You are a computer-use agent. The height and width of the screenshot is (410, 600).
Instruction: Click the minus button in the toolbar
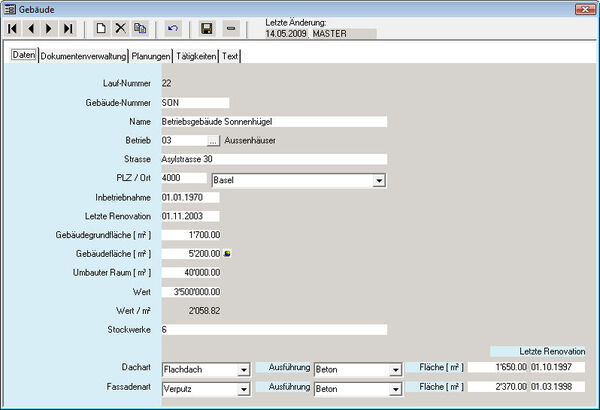pyautogui.click(x=230, y=29)
